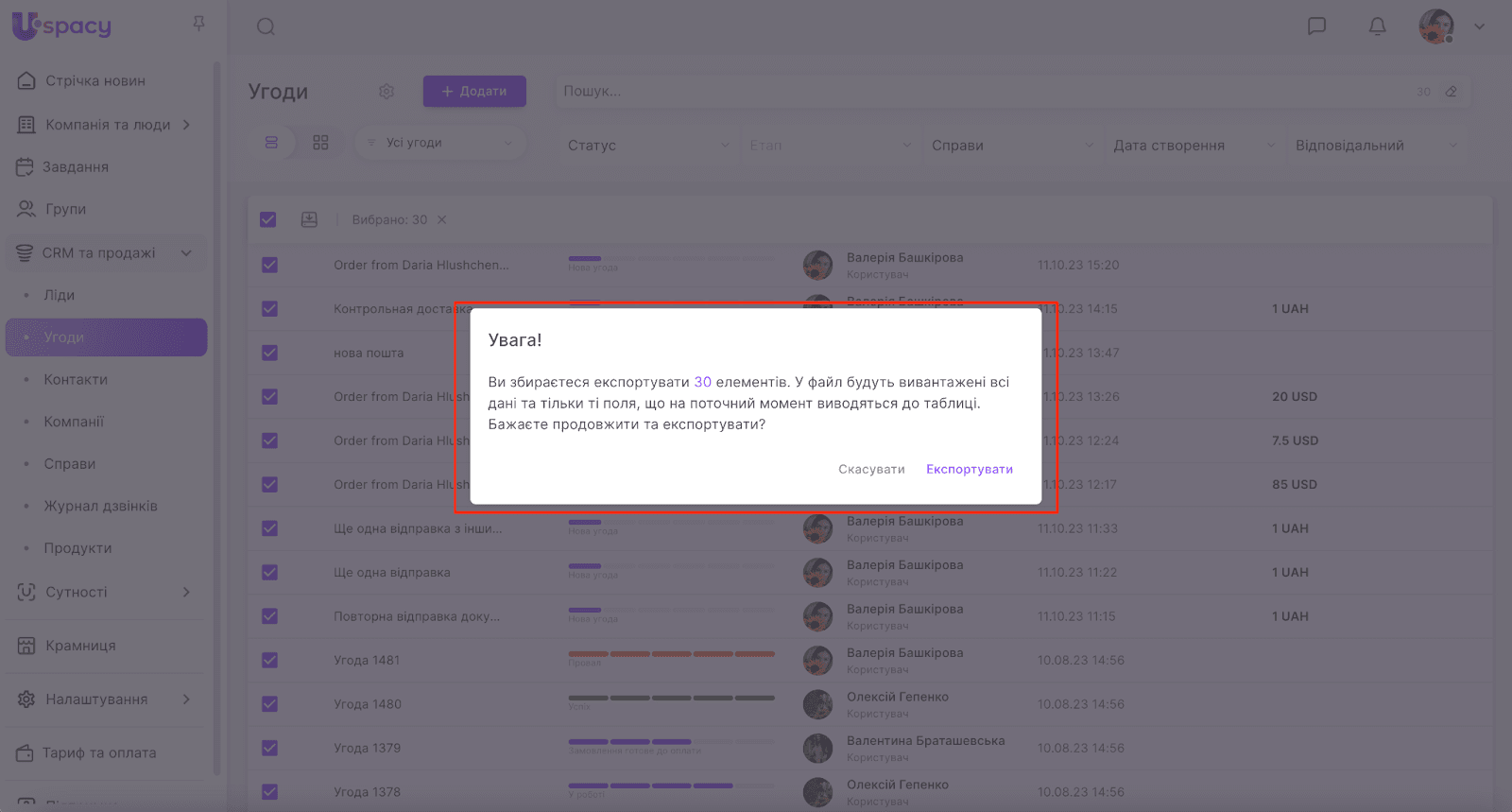Open the Справи filter dropdown
The width and height of the screenshot is (1512, 812).
(1012, 146)
